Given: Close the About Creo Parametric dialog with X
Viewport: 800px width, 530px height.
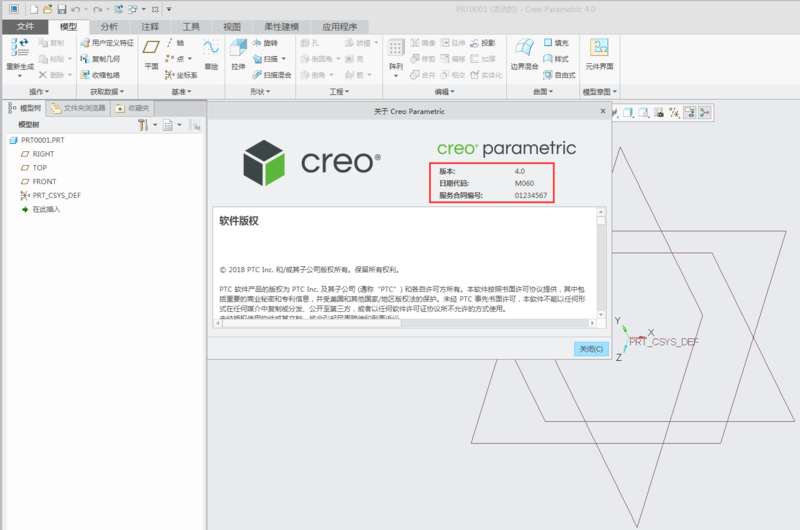Looking at the screenshot, I should tap(603, 111).
